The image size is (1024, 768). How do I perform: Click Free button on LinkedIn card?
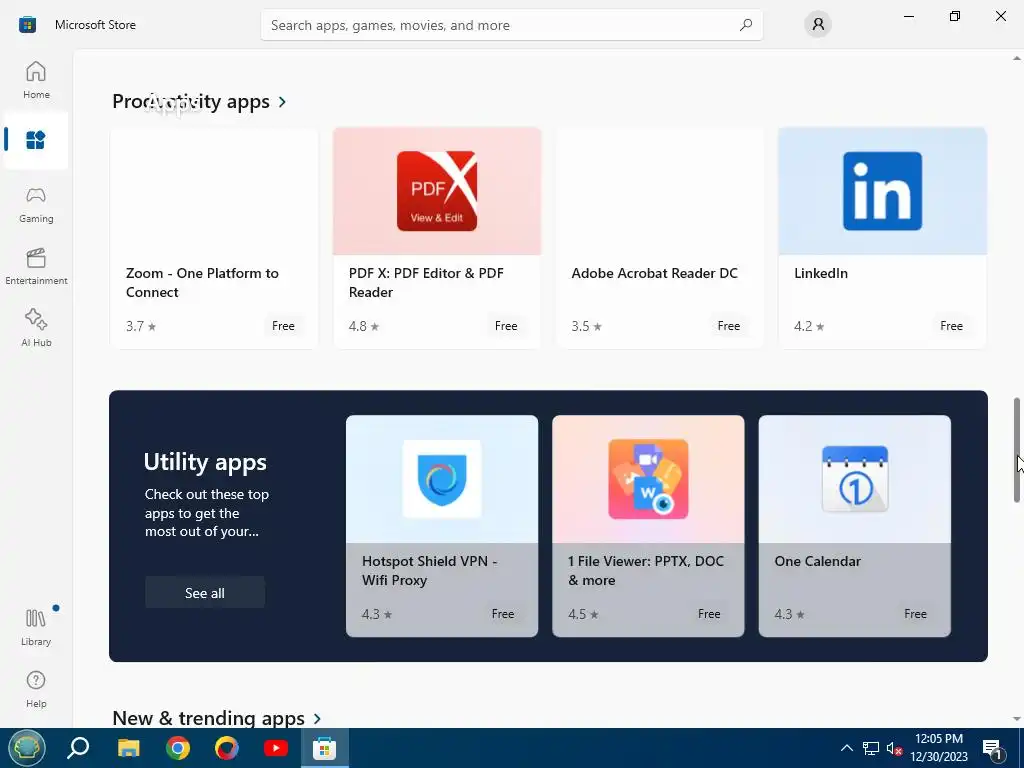pyautogui.click(x=951, y=326)
